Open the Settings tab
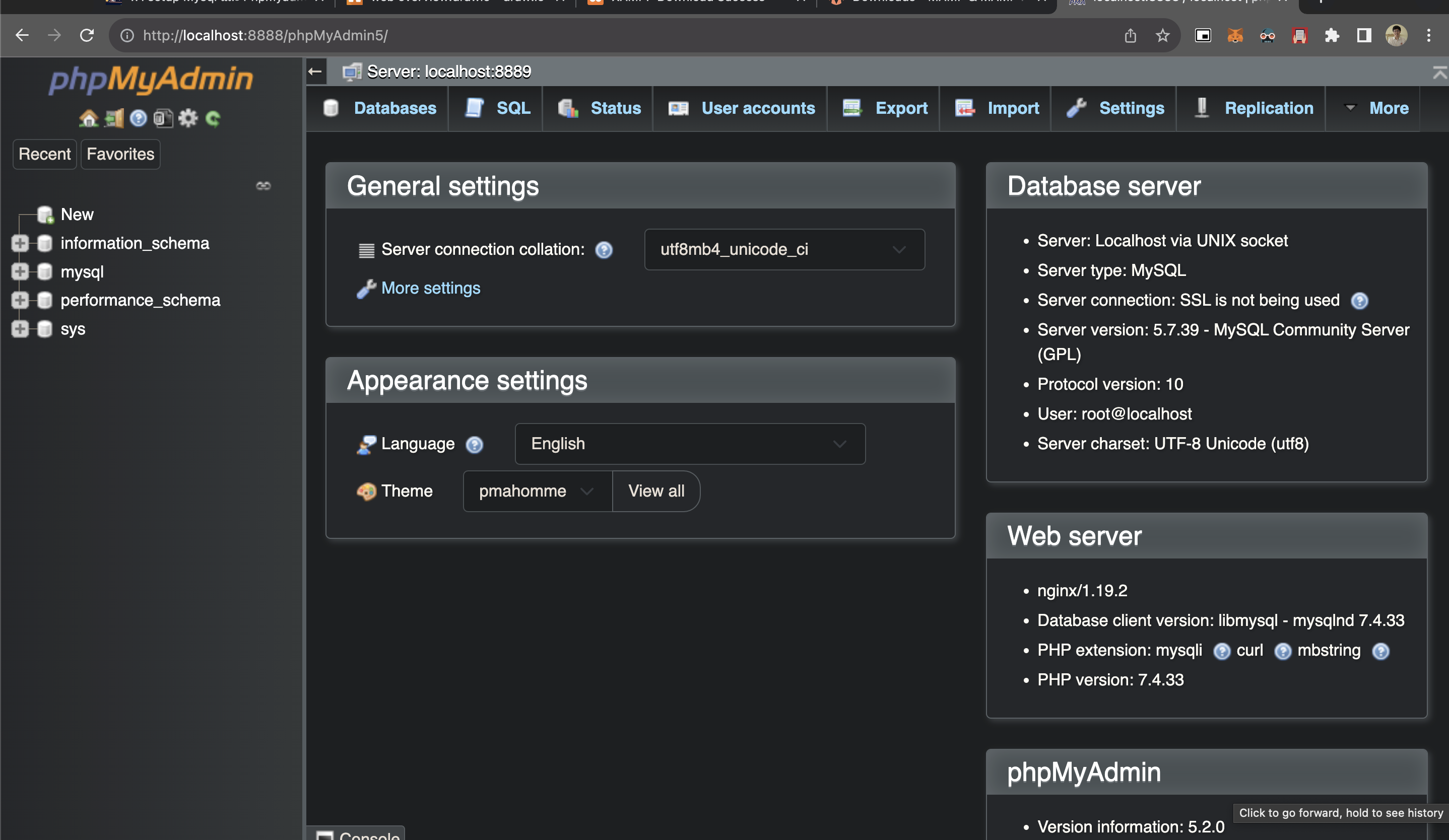This screenshot has height=840, width=1449. point(1115,109)
